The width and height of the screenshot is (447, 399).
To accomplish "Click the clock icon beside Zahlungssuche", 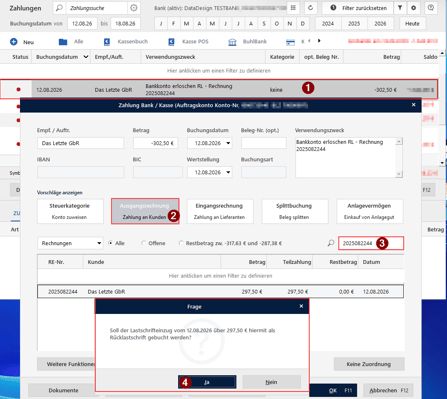I will click(x=134, y=8).
